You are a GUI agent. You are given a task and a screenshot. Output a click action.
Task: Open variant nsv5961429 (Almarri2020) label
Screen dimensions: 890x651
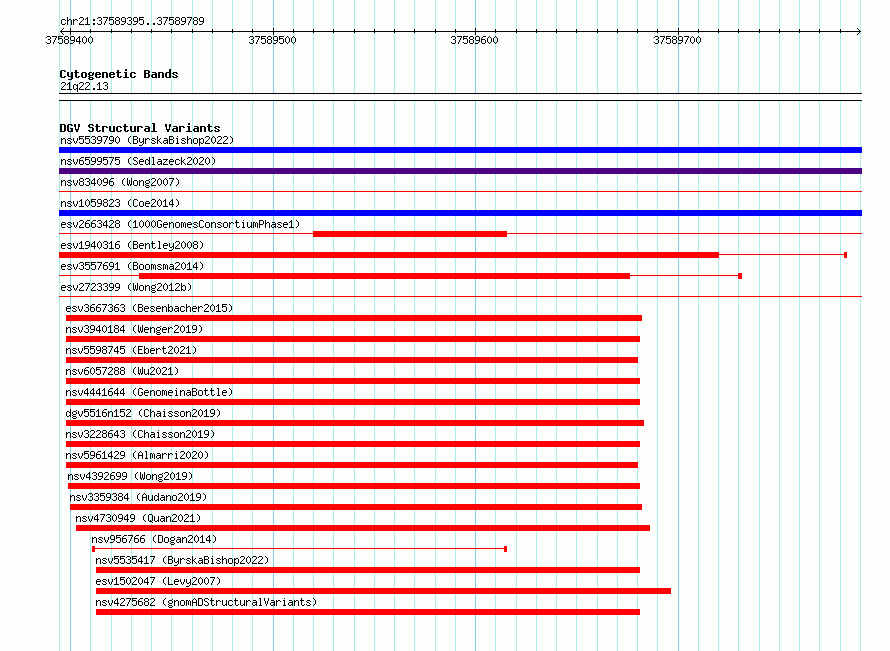tap(137, 455)
